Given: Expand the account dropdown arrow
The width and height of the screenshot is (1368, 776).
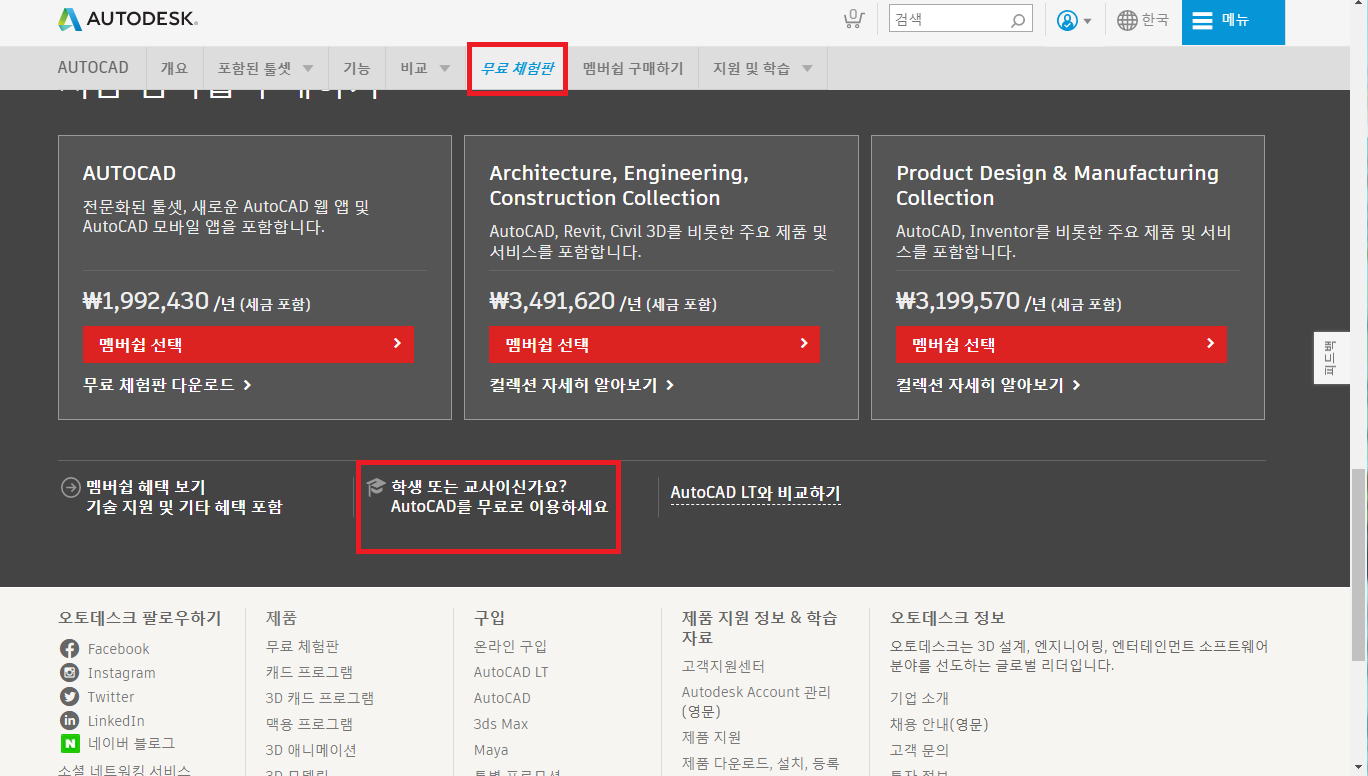Looking at the screenshot, I should (x=1087, y=21).
